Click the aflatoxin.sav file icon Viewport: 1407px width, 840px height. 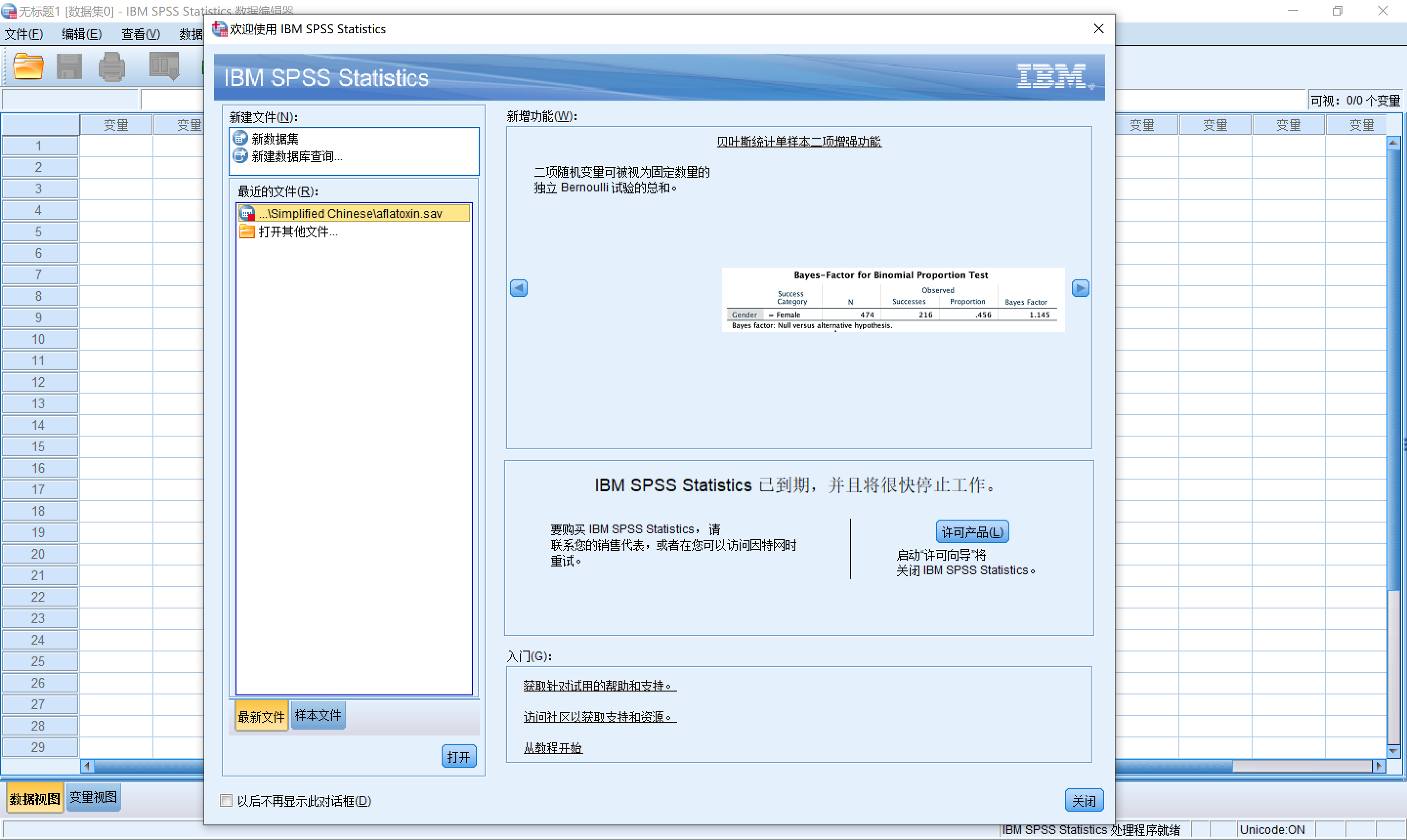(x=247, y=213)
